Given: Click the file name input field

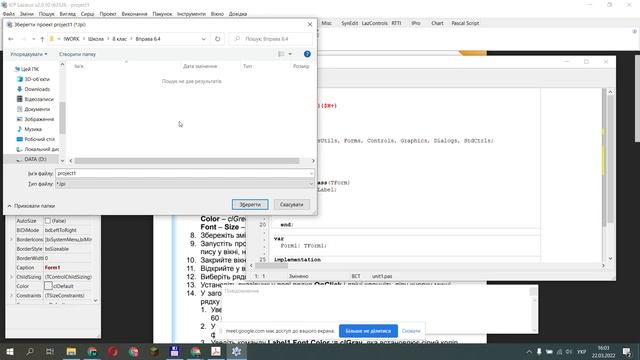Looking at the screenshot, I should [182, 173].
